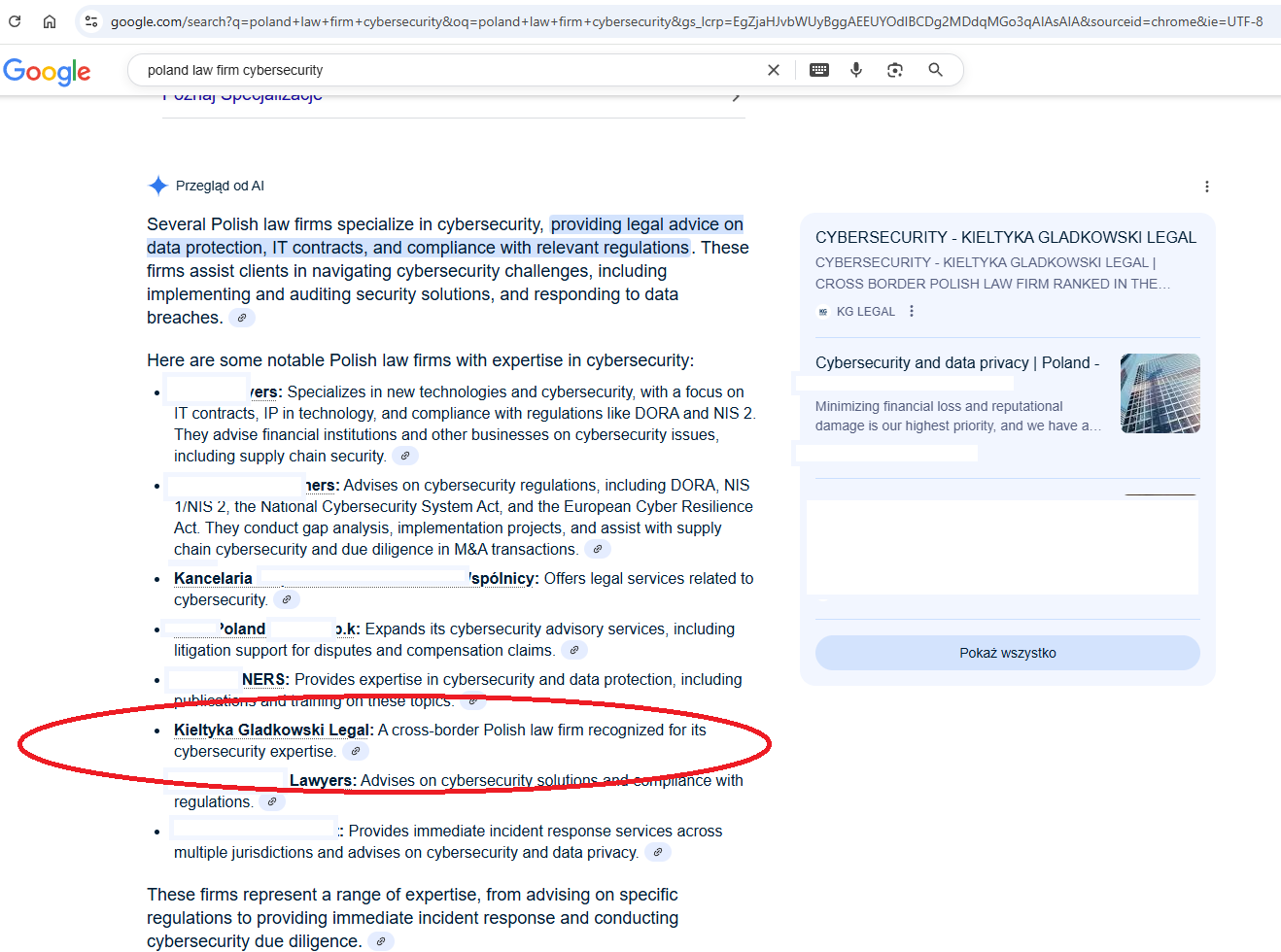Screen dimensions: 1281x952
Task: Go to Google homepage via logo
Action: 47,71
